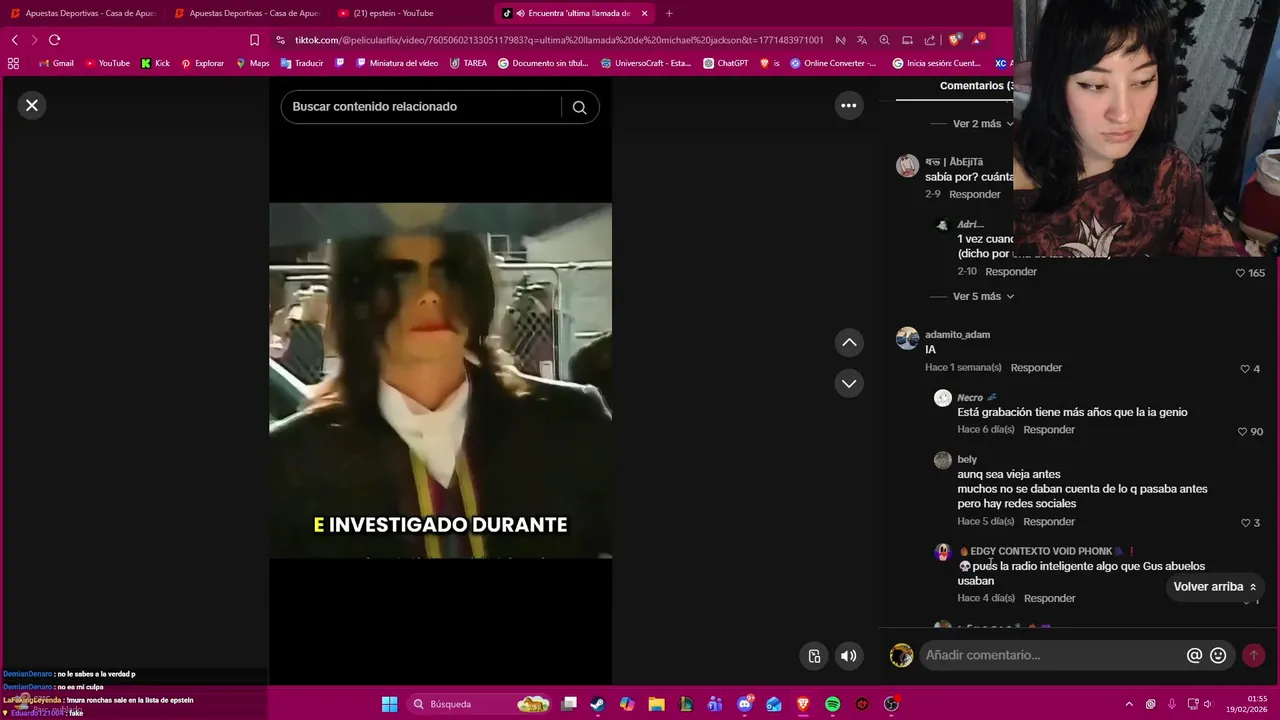The width and height of the screenshot is (1280, 720).
Task: Expand "Ver 5 más" replies
Action: tap(983, 296)
